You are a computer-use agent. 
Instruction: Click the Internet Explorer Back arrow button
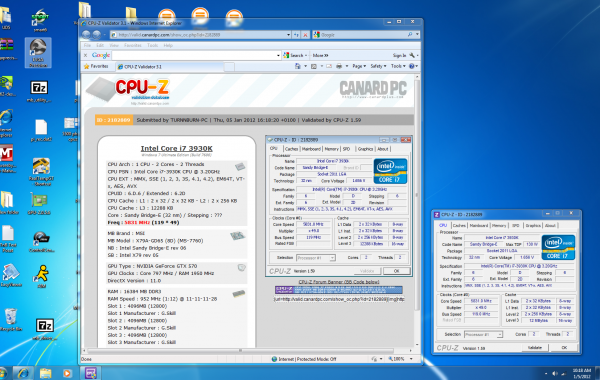pyautogui.click(x=86, y=35)
